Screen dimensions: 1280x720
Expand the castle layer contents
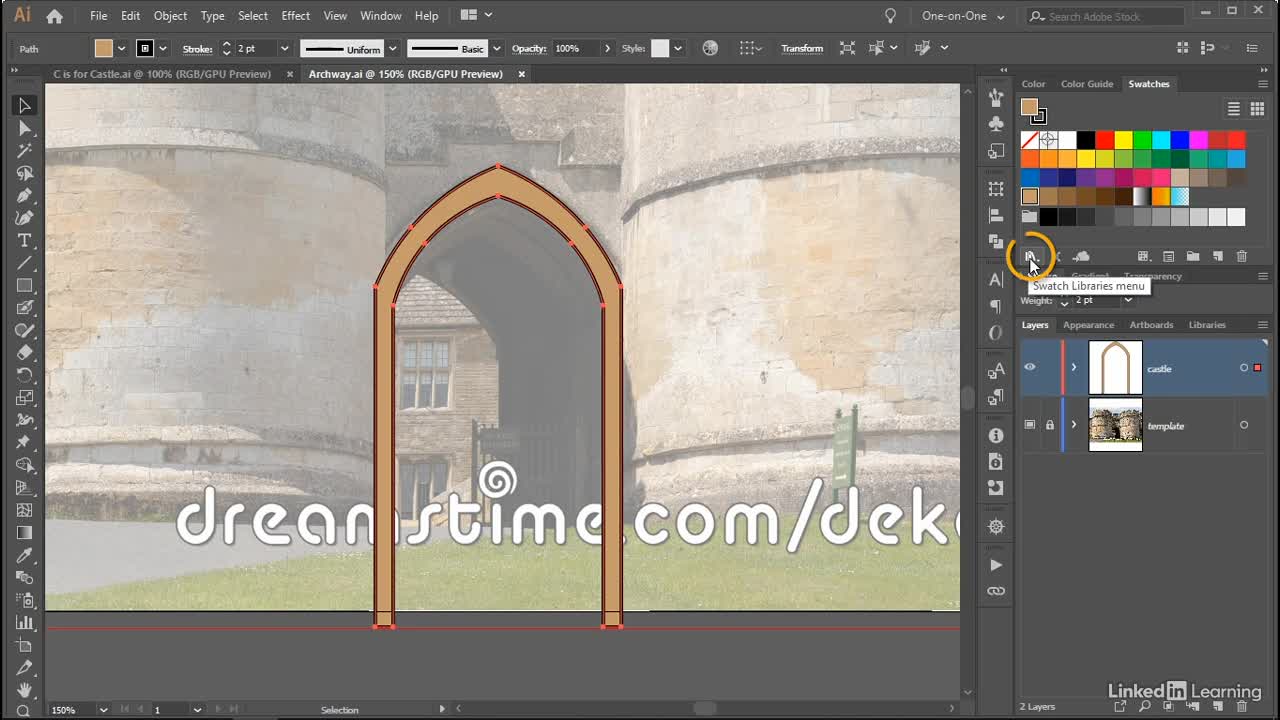[x=1074, y=368]
